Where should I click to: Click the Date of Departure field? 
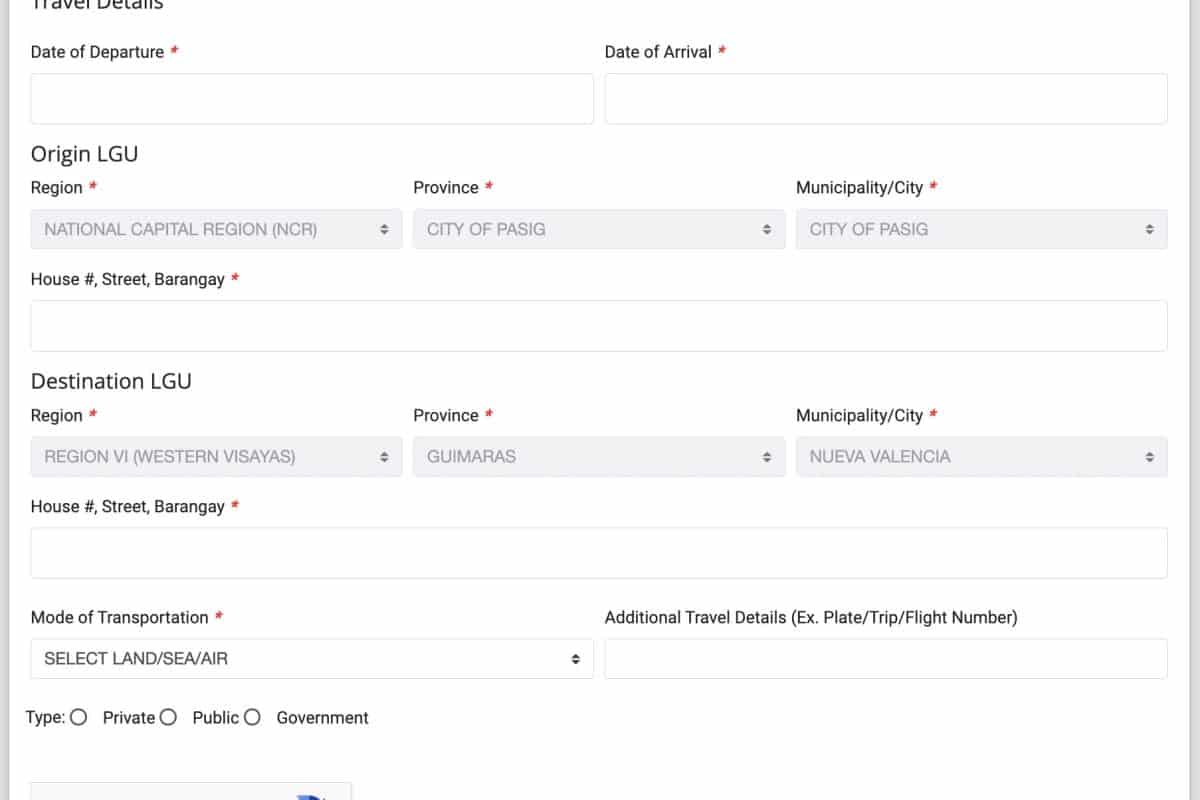click(x=311, y=99)
